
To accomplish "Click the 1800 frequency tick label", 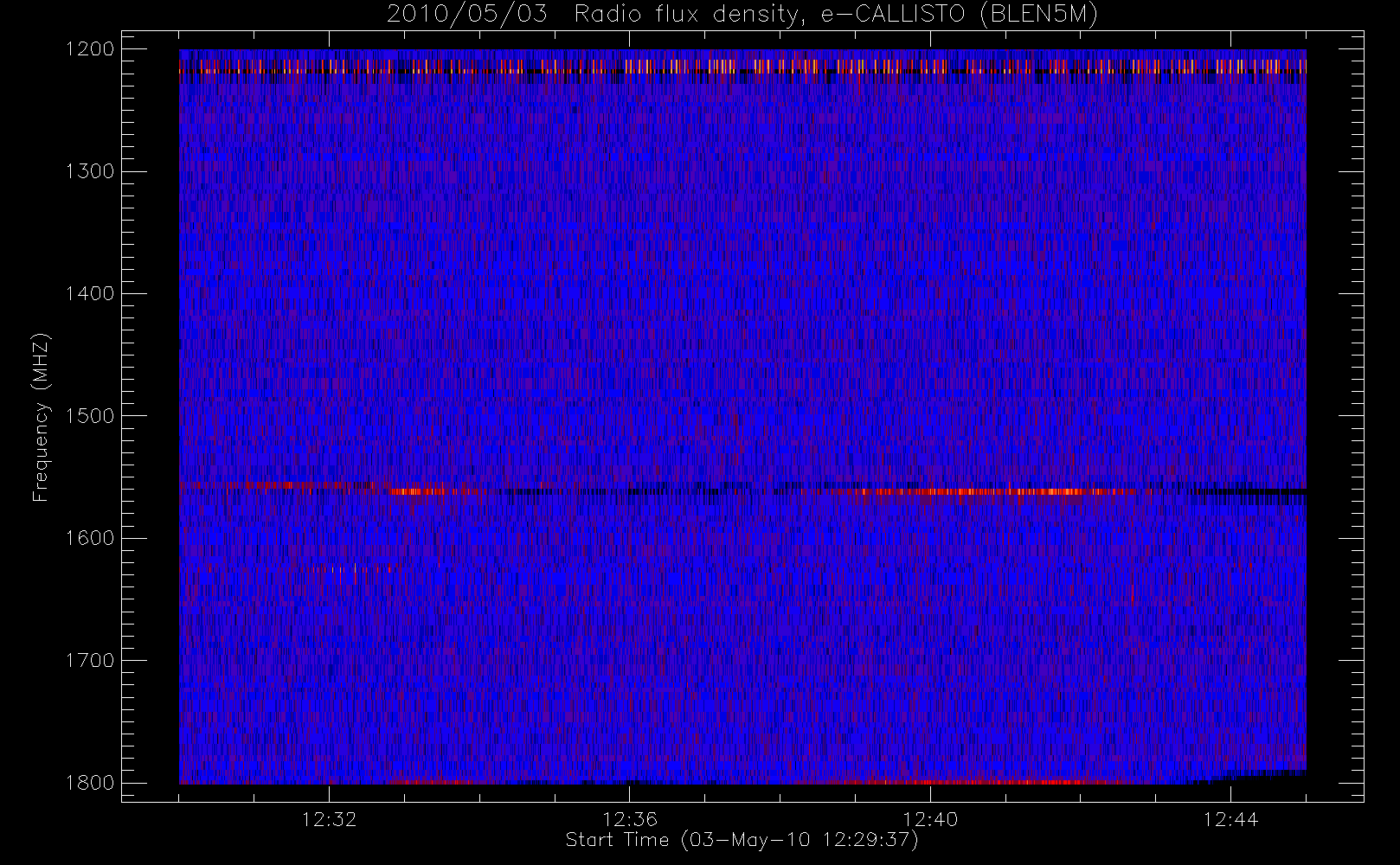I will [x=90, y=783].
